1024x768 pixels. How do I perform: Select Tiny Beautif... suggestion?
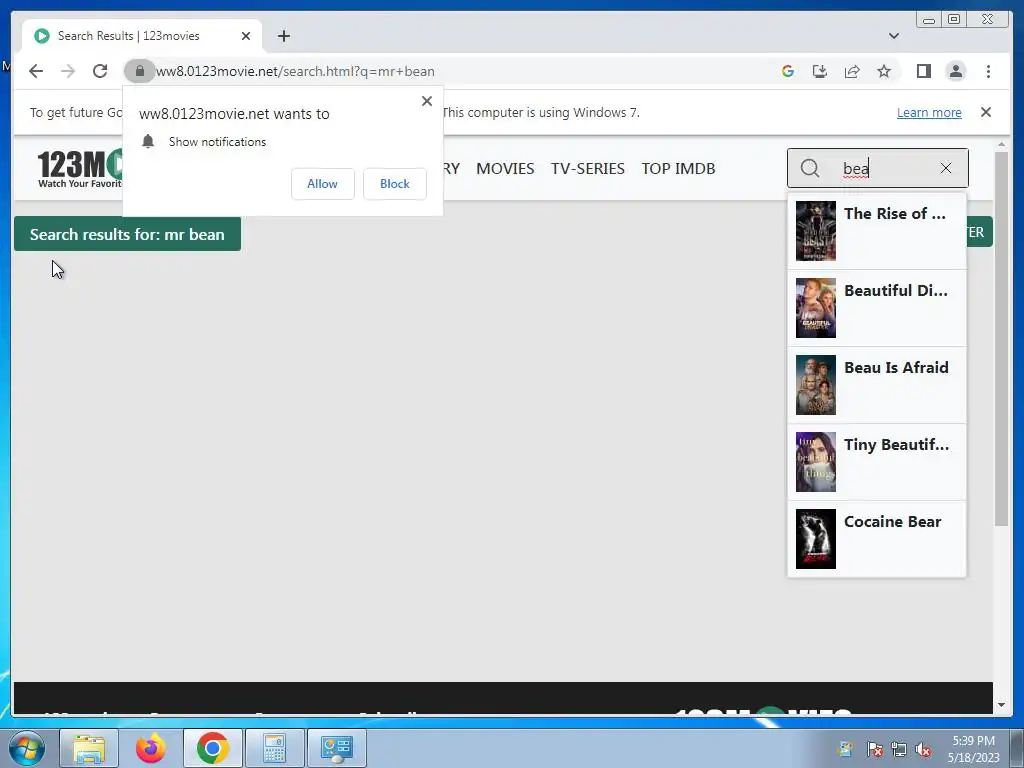point(877,462)
